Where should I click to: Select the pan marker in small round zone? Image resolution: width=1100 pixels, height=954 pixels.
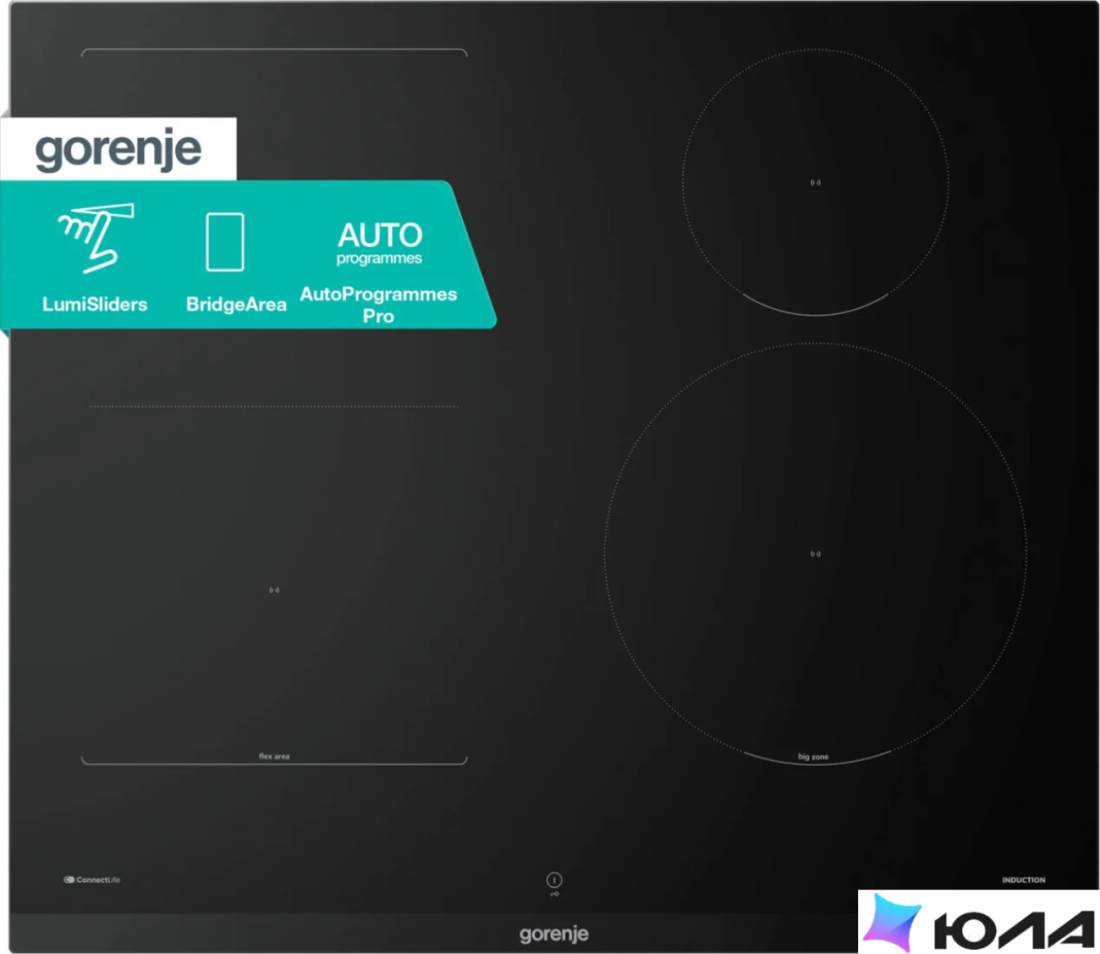coord(815,182)
